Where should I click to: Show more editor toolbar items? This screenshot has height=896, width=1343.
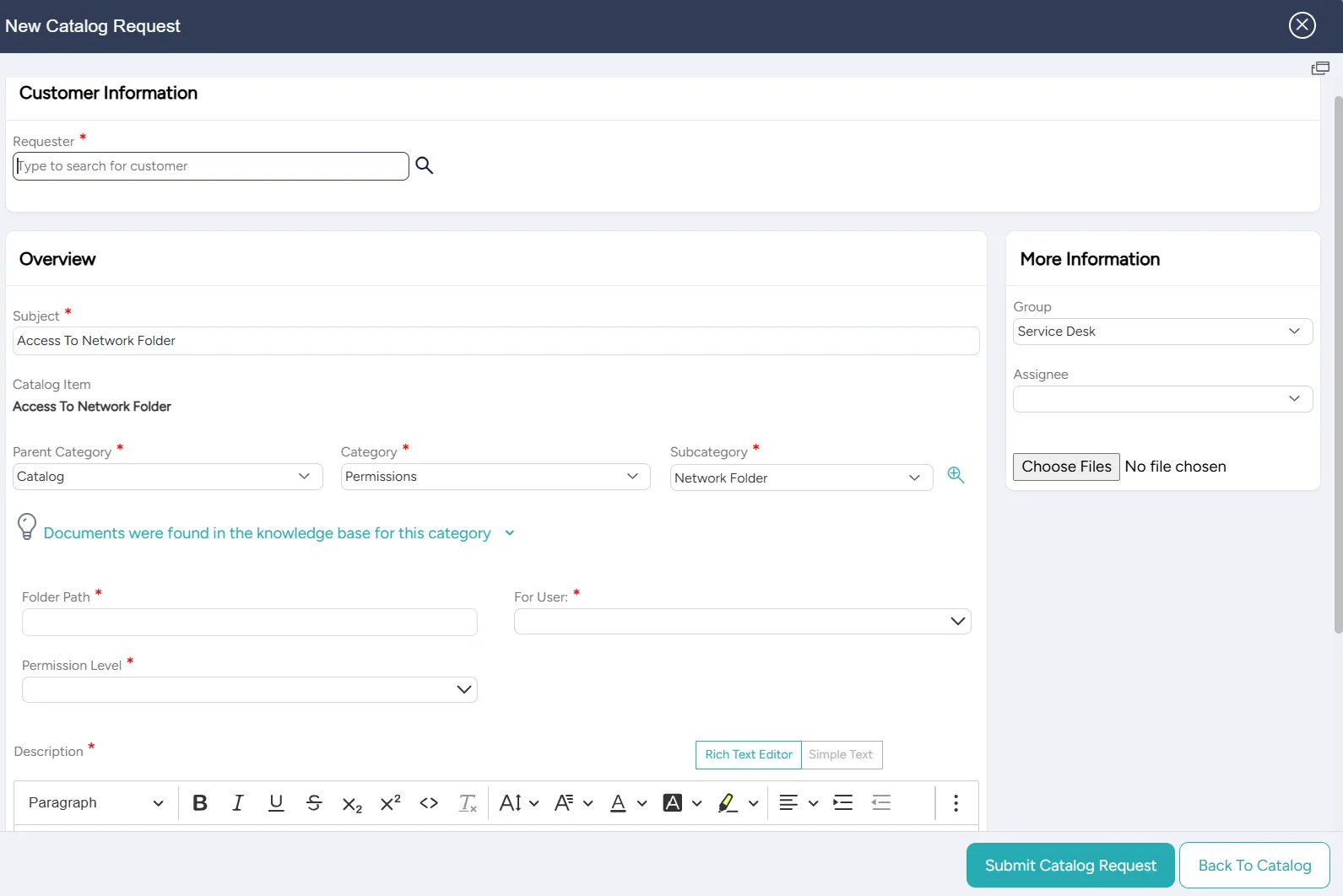click(x=956, y=803)
